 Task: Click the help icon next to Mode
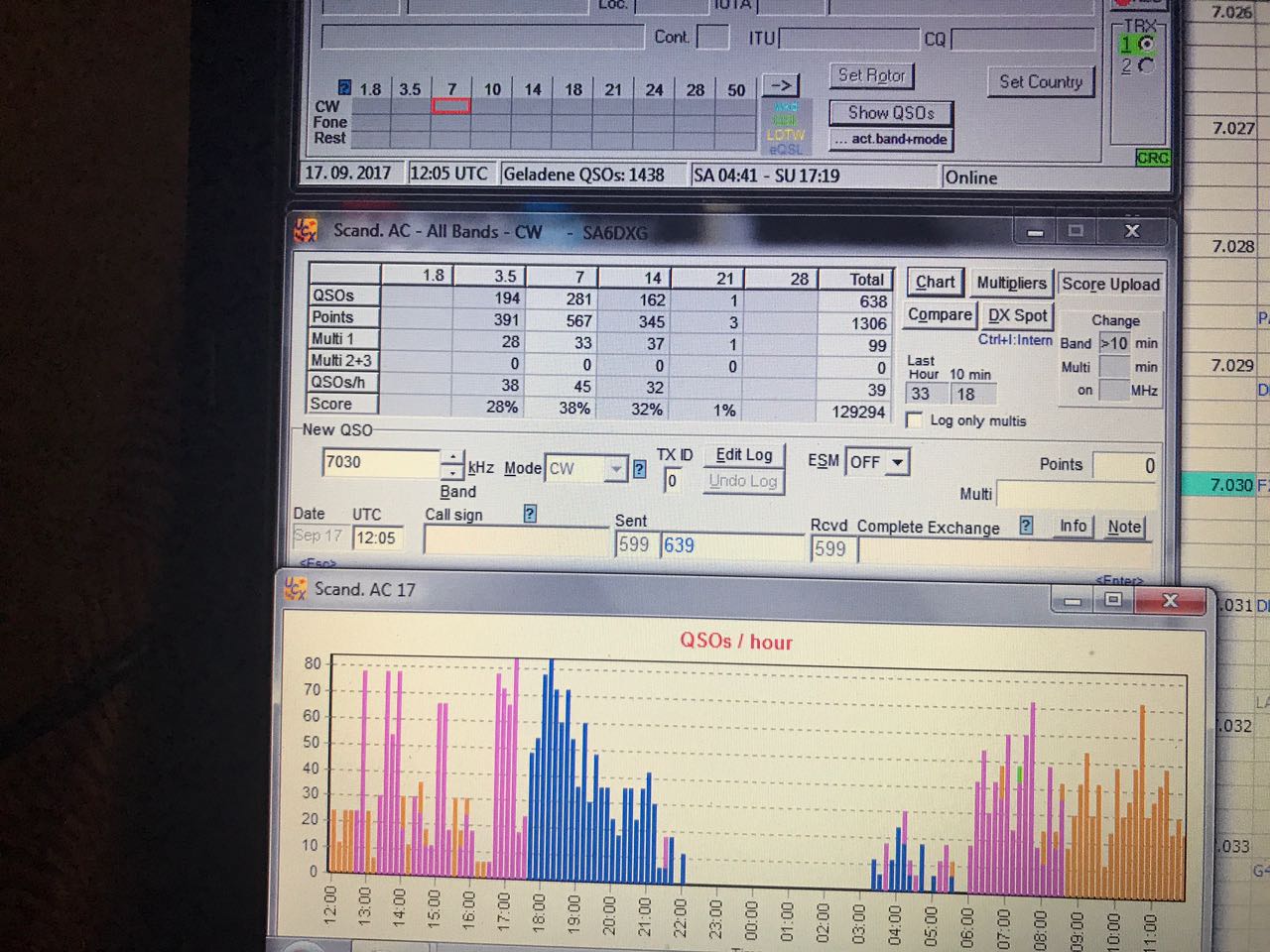(x=640, y=469)
